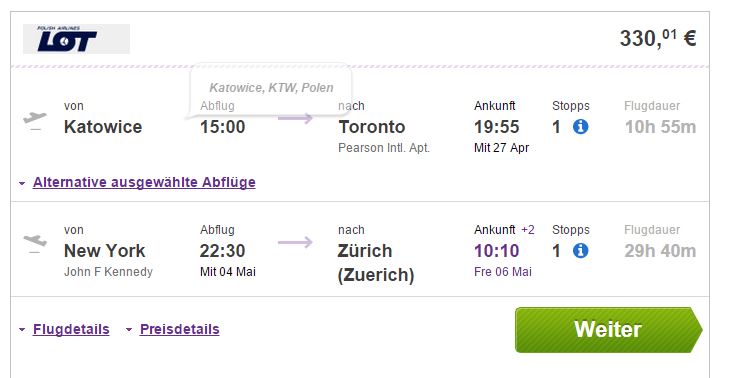Click the New York origin name
The image size is (730, 378).
tap(104, 251)
